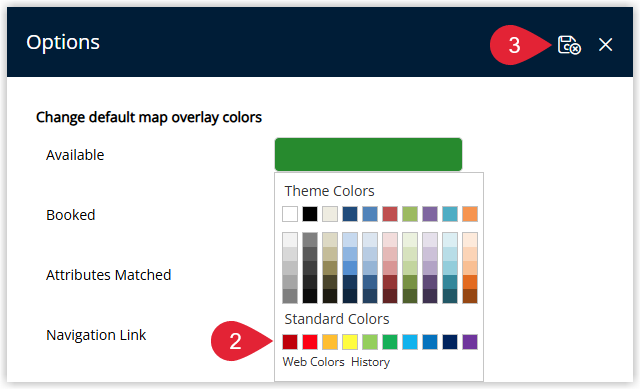The image size is (641, 390).
Task: Select white theme color swatch
Action: click(290, 214)
